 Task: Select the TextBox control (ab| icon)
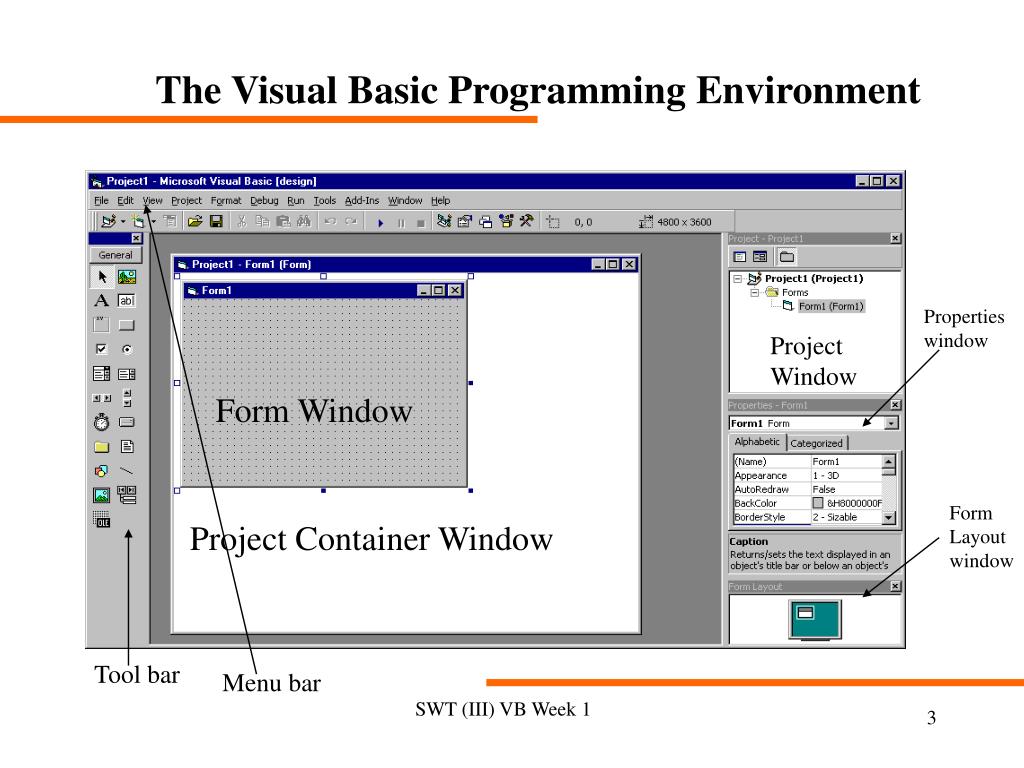tap(127, 300)
